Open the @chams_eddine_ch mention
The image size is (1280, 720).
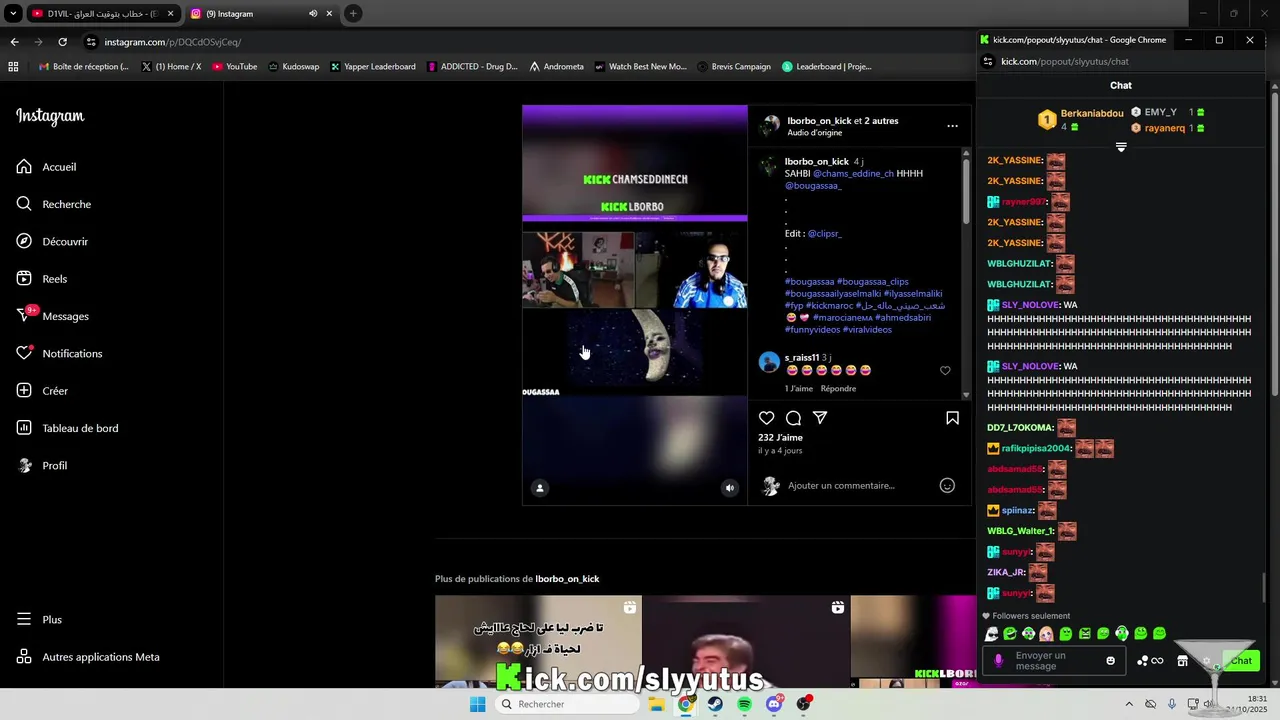click(853, 174)
